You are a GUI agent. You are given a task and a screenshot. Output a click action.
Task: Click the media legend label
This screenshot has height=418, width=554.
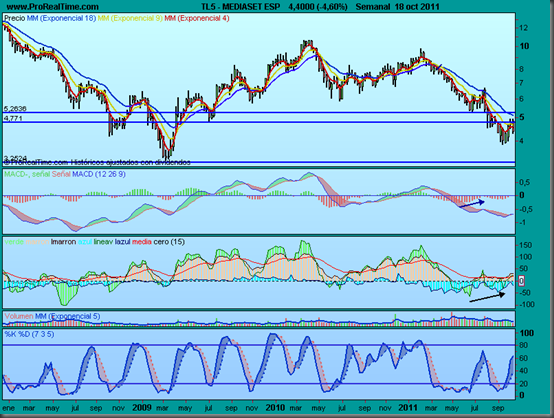pyautogui.click(x=142, y=242)
